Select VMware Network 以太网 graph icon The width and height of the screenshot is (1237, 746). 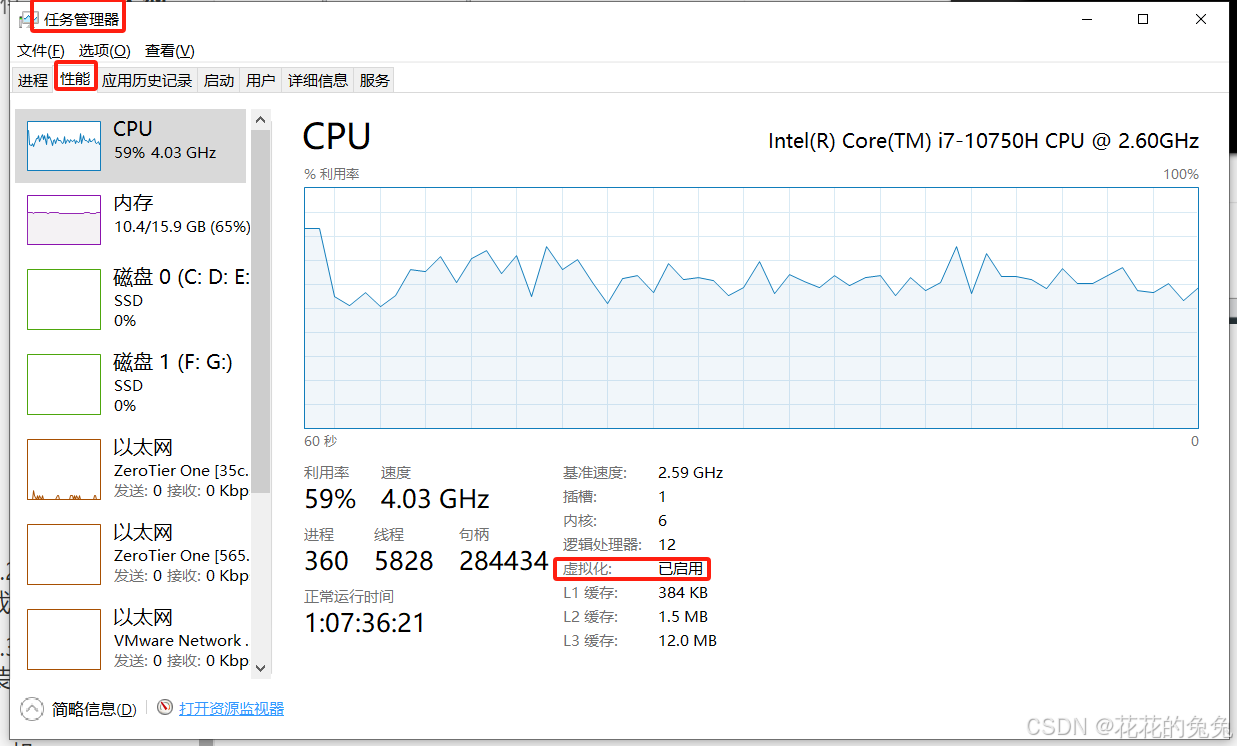(x=64, y=639)
